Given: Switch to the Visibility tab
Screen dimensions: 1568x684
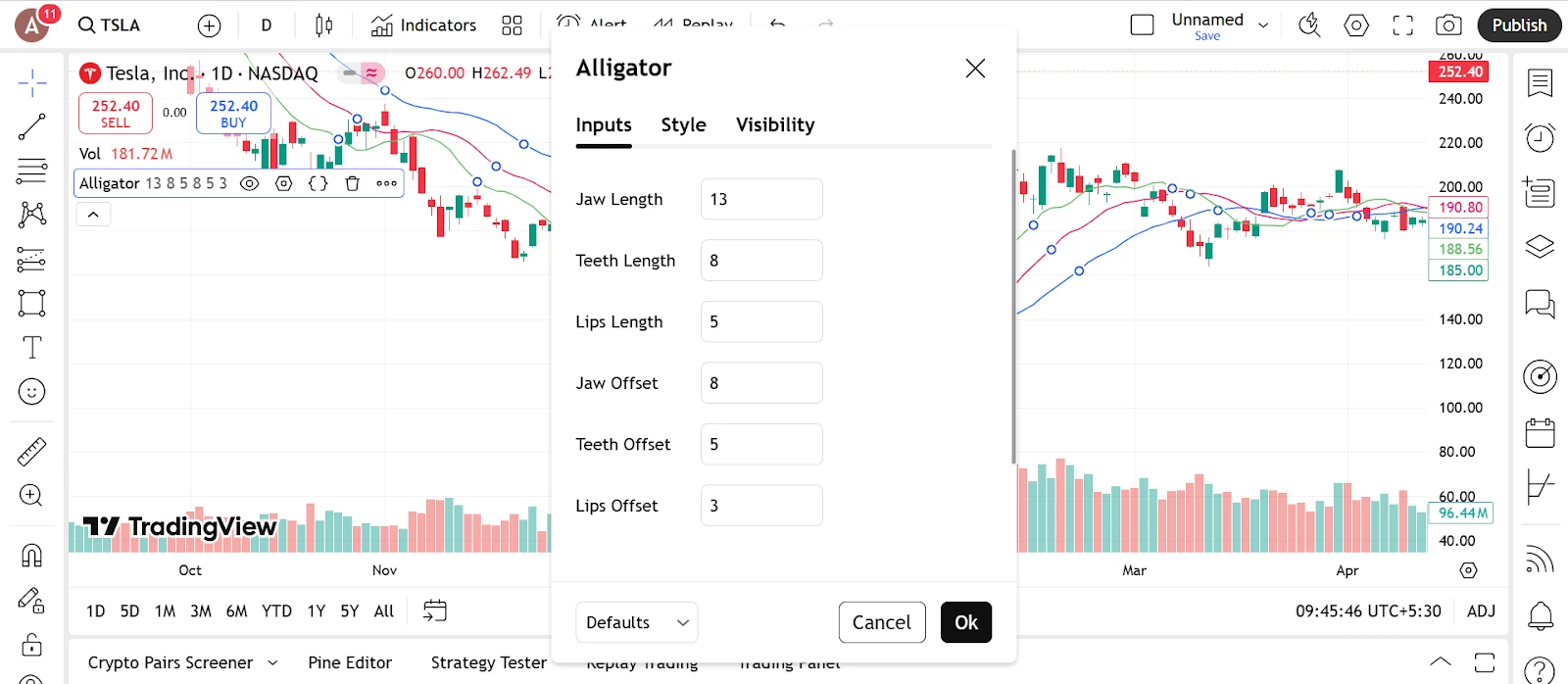Looking at the screenshot, I should (x=775, y=125).
